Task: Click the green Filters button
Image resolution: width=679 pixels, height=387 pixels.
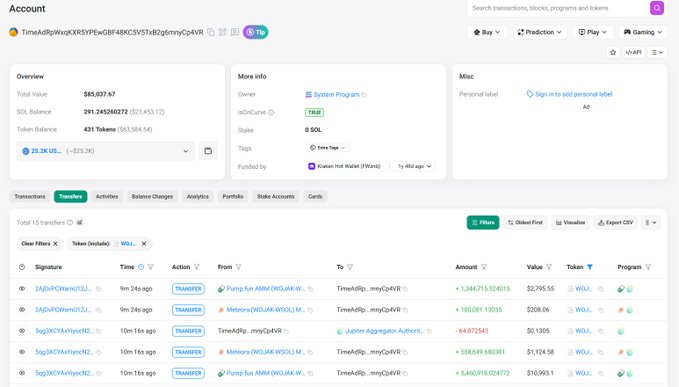Action: click(x=483, y=223)
